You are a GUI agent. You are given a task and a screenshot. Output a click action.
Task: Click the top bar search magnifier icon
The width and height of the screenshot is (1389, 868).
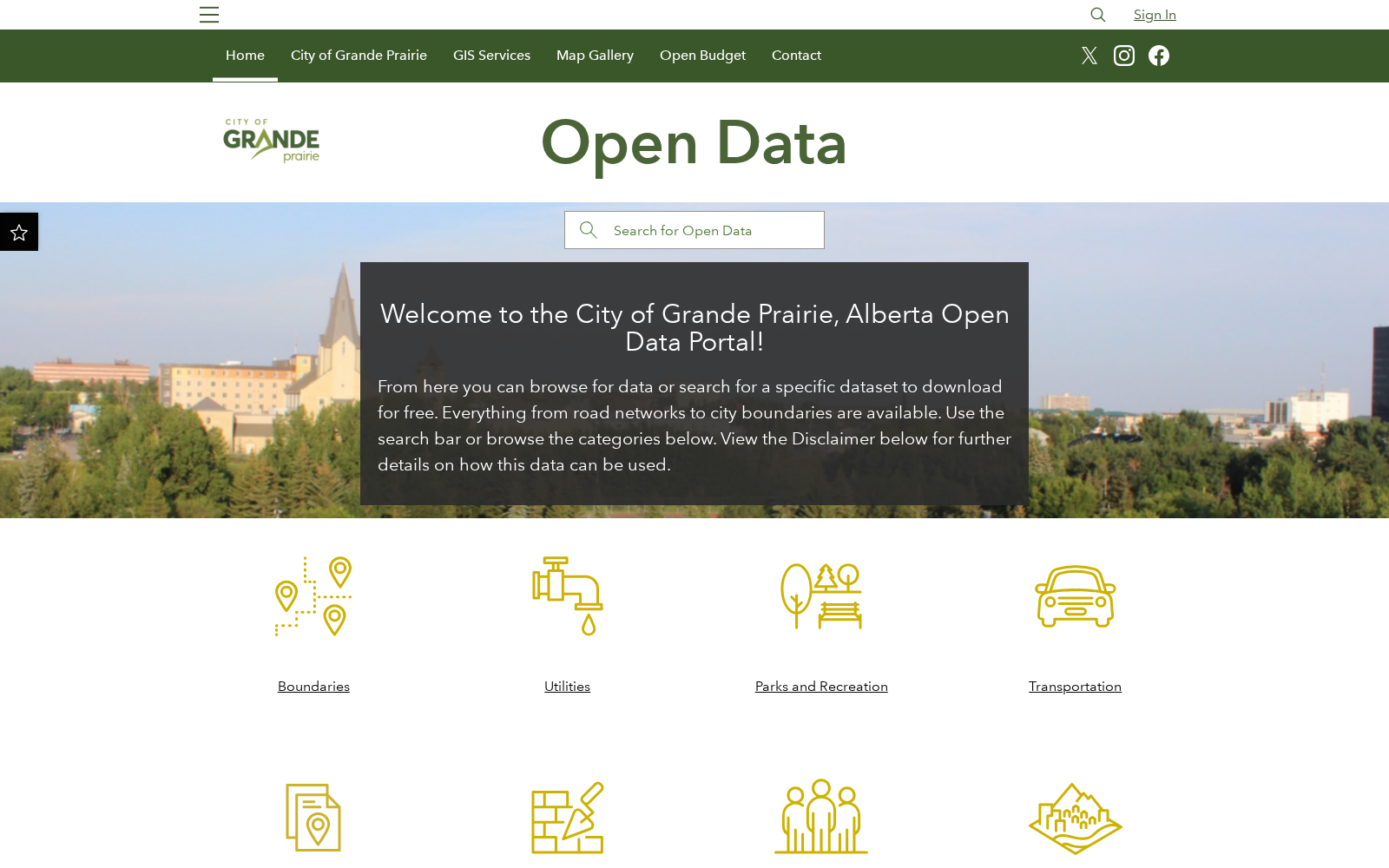1098,15
